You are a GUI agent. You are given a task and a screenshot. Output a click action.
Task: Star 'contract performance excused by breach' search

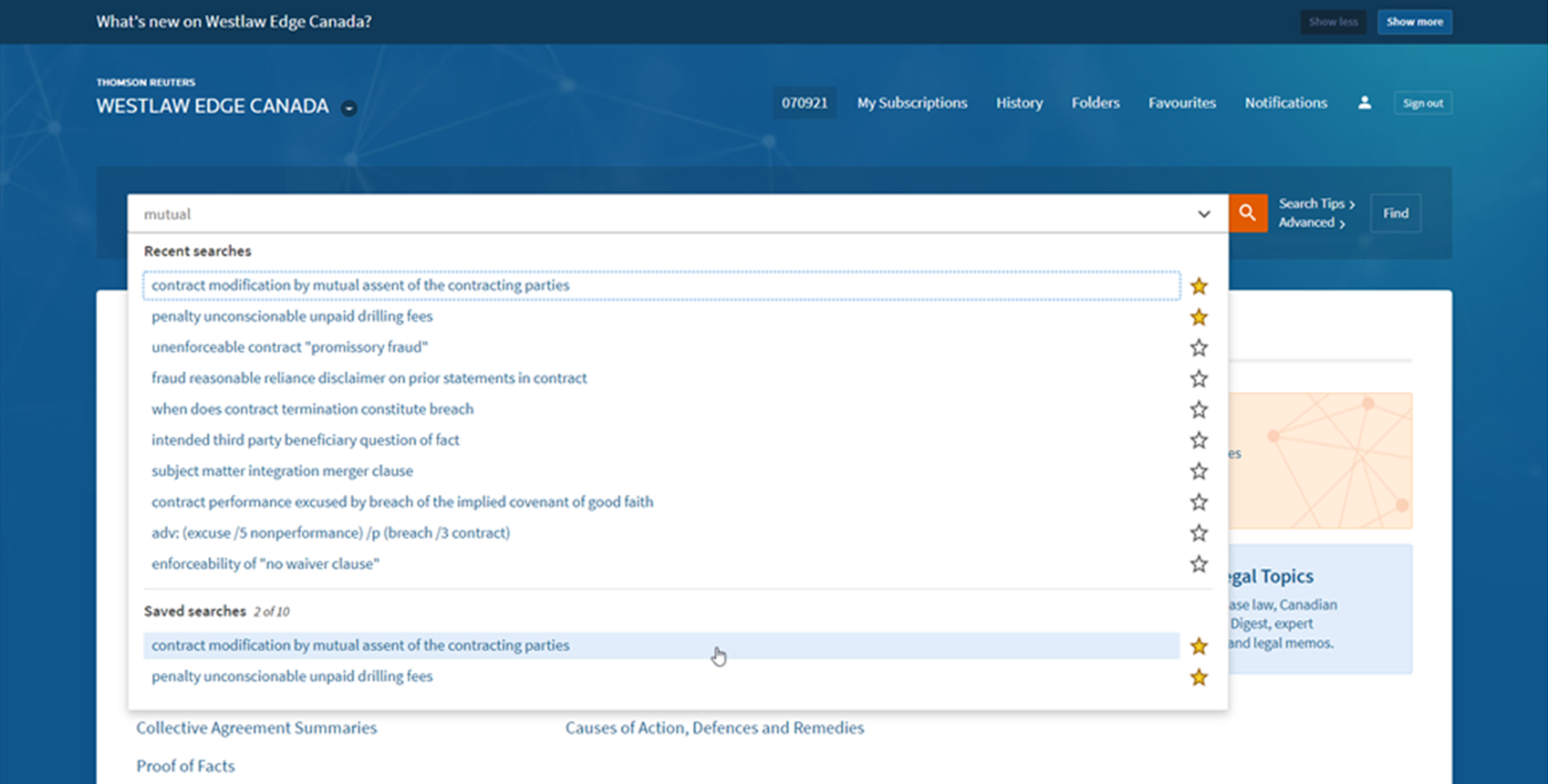[x=1199, y=502]
